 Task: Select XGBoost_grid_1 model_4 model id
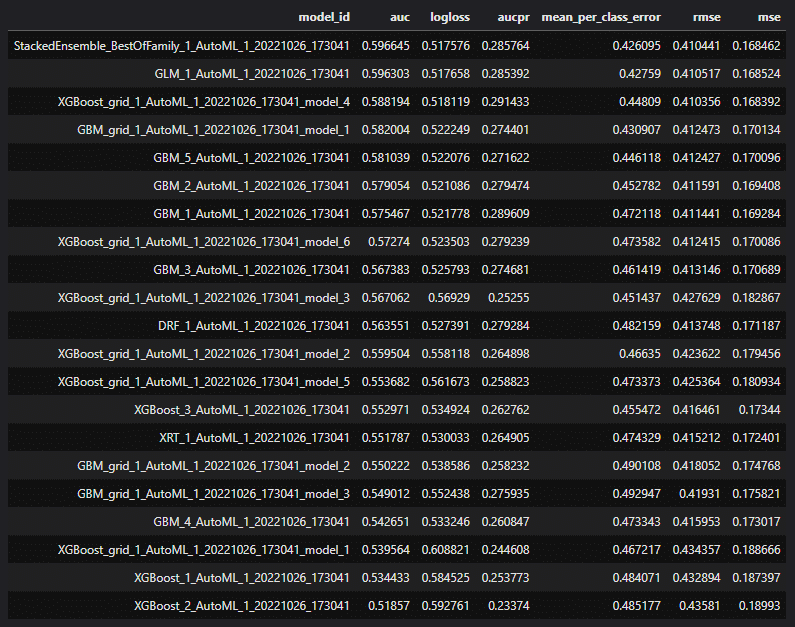(204, 102)
